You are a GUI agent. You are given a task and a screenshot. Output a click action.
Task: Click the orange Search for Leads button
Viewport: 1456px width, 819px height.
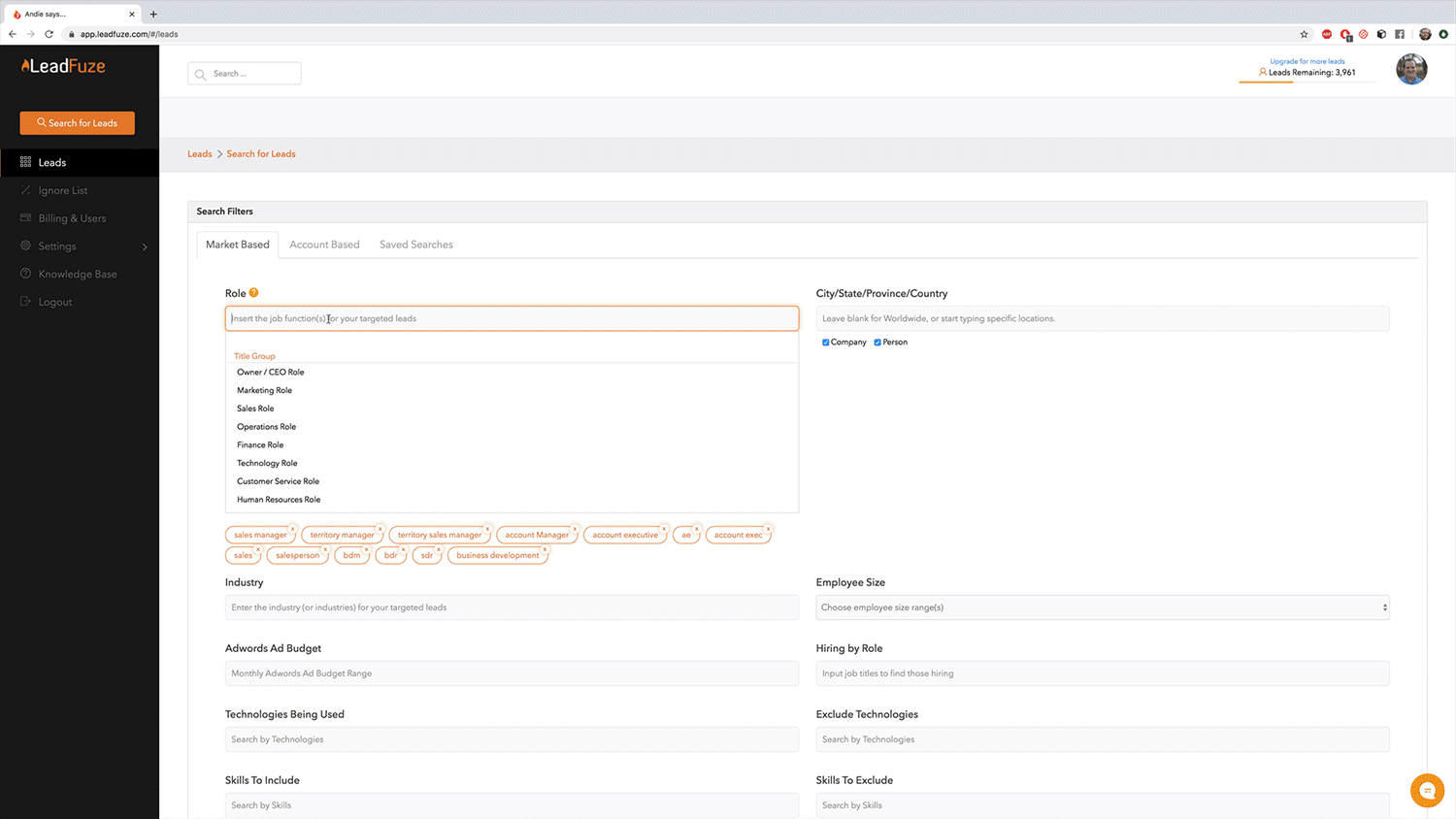(x=78, y=123)
